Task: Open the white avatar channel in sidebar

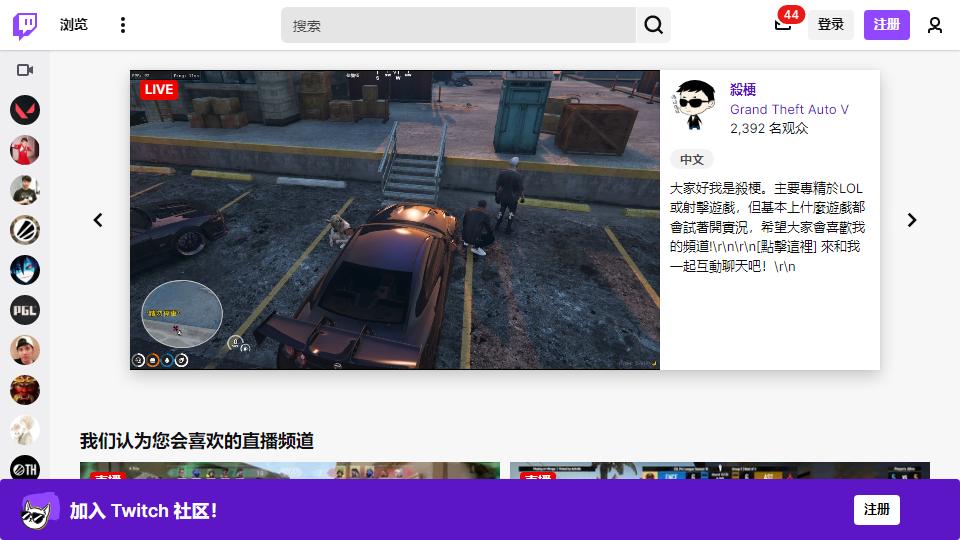Action: coord(25,430)
